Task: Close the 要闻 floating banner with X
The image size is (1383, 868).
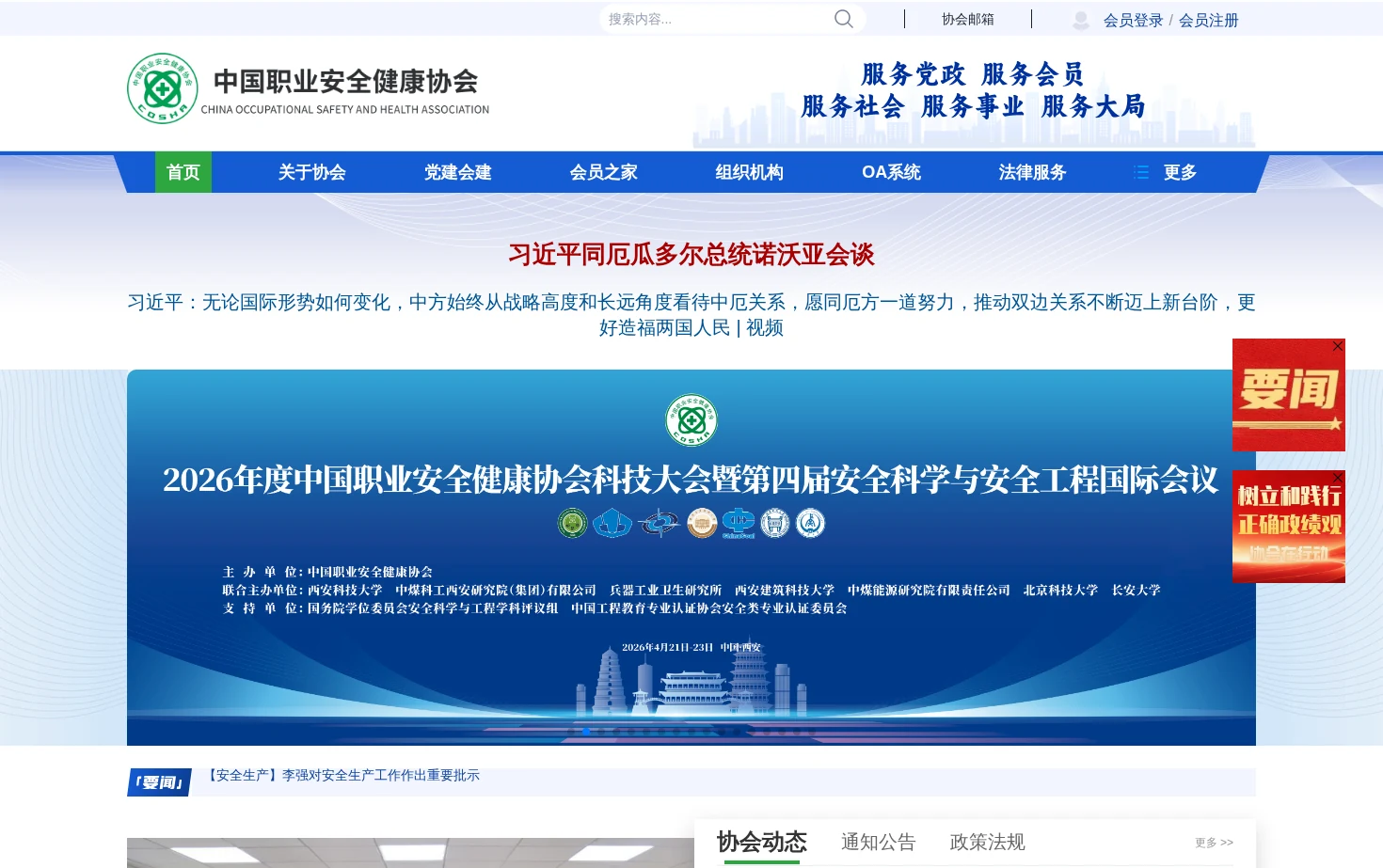Action: point(1338,346)
